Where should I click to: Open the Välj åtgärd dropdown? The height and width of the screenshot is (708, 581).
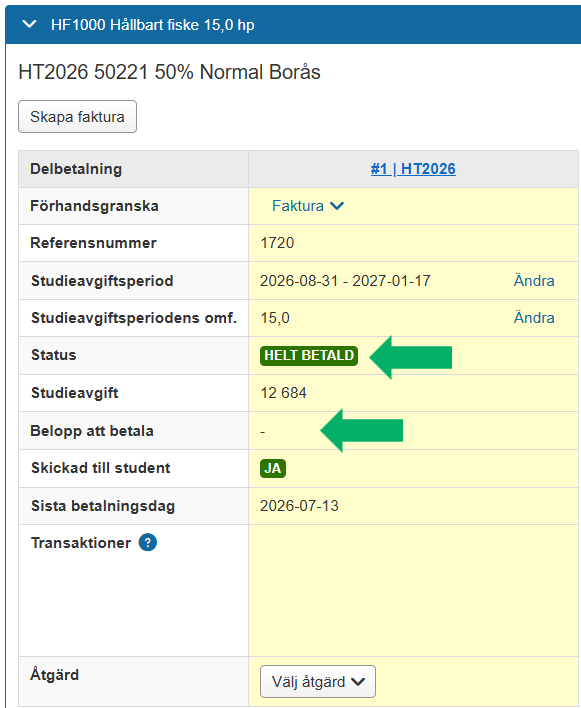tap(318, 681)
